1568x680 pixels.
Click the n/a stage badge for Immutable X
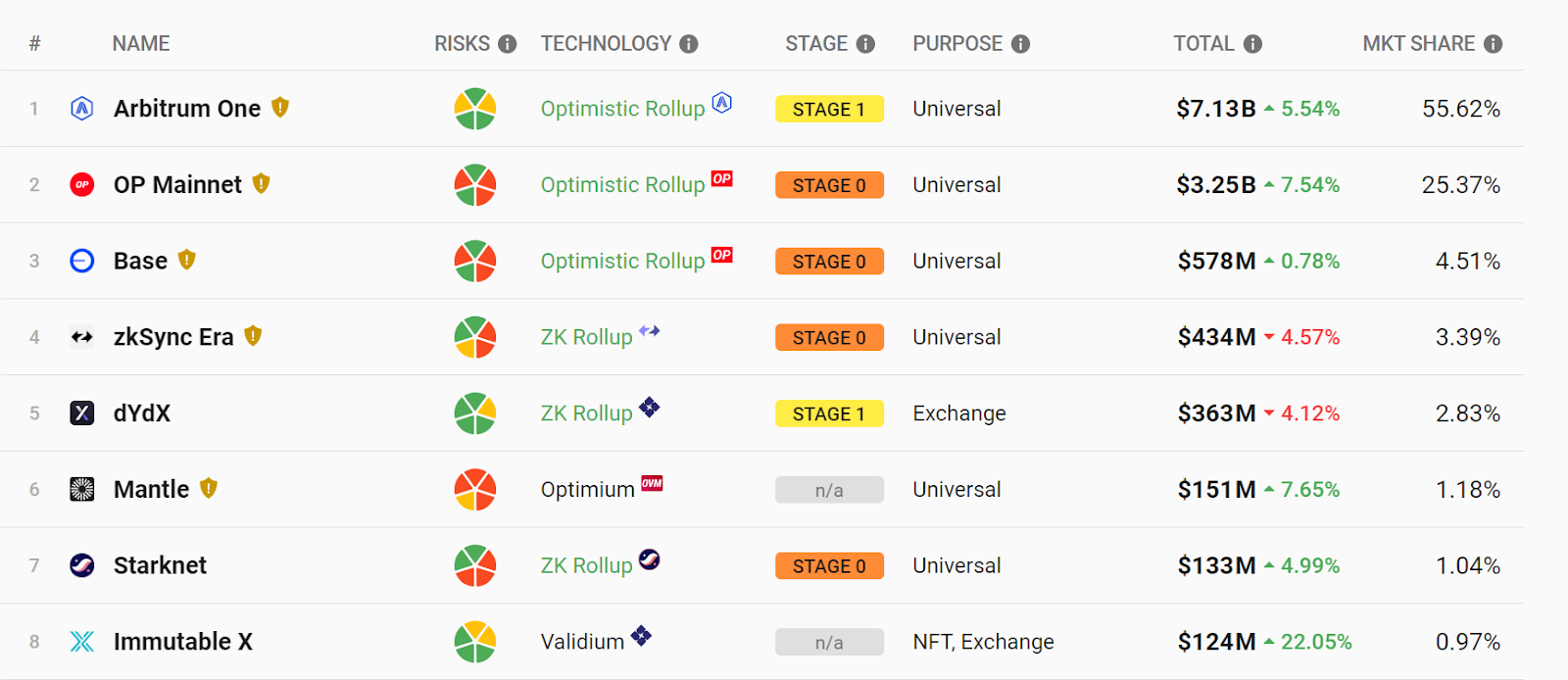[829, 643]
